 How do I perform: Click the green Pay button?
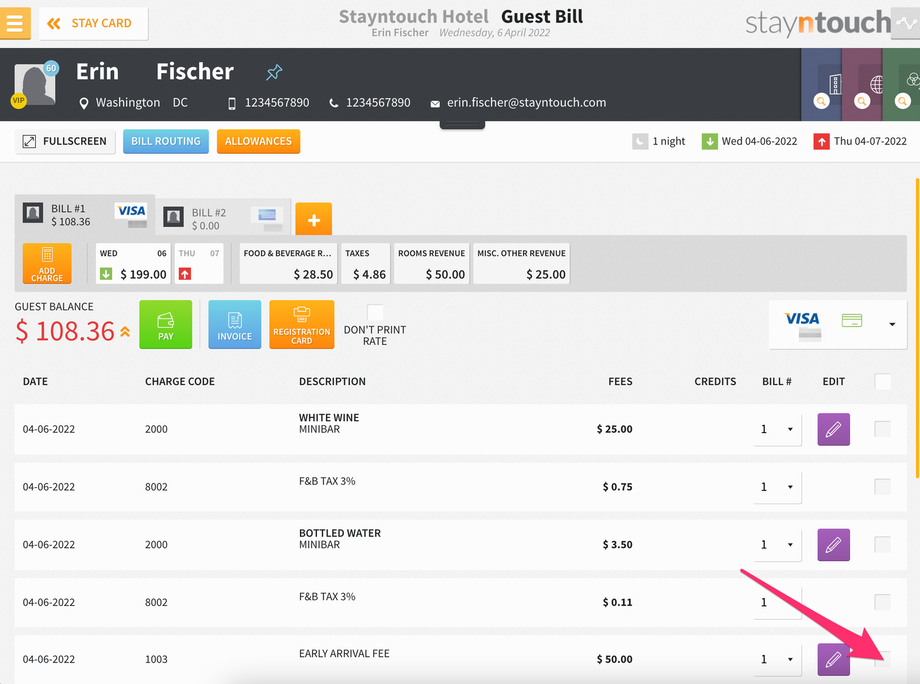(x=165, y=324)
